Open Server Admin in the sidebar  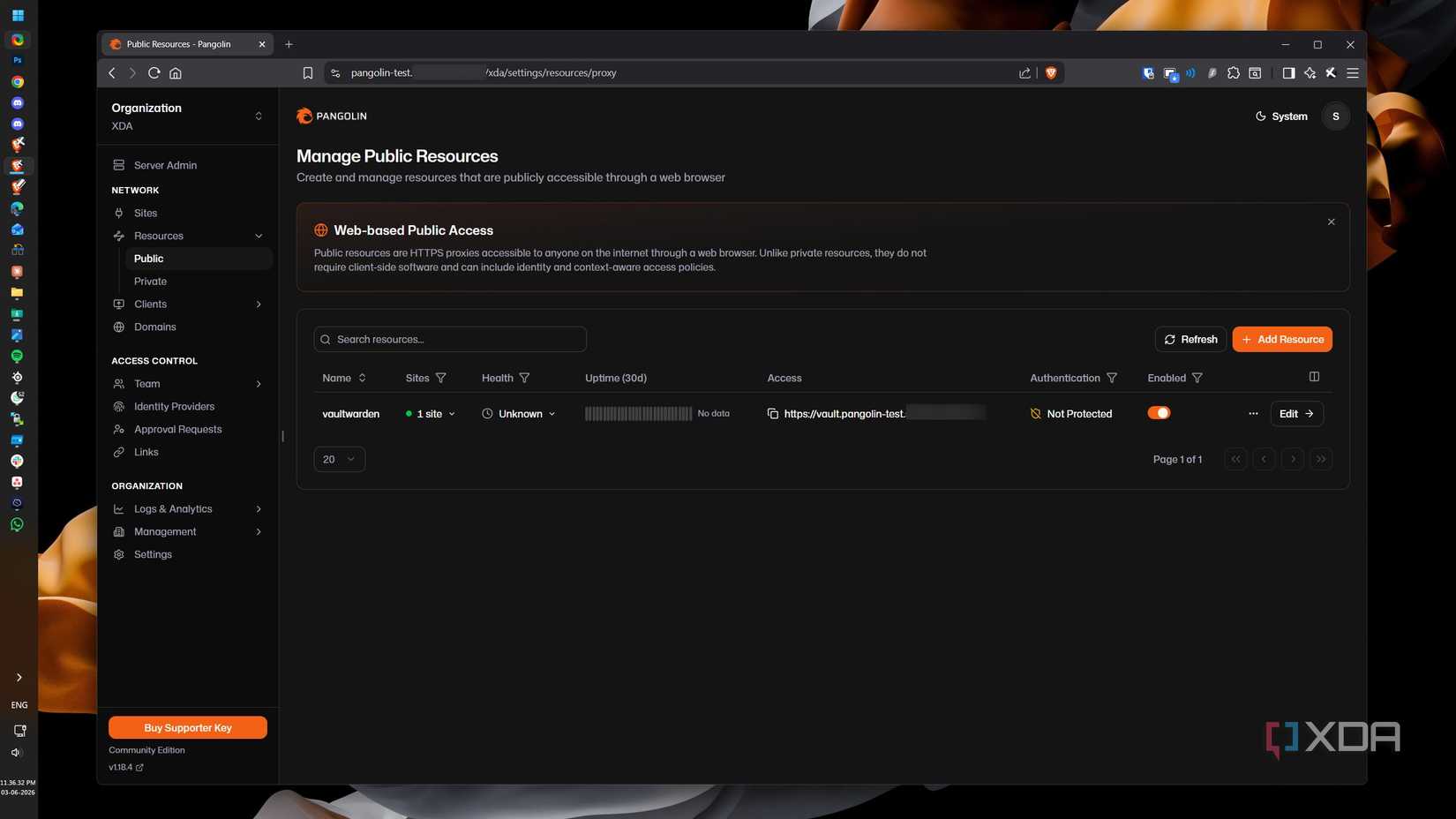pyautogui.click(x=165, y=166)
